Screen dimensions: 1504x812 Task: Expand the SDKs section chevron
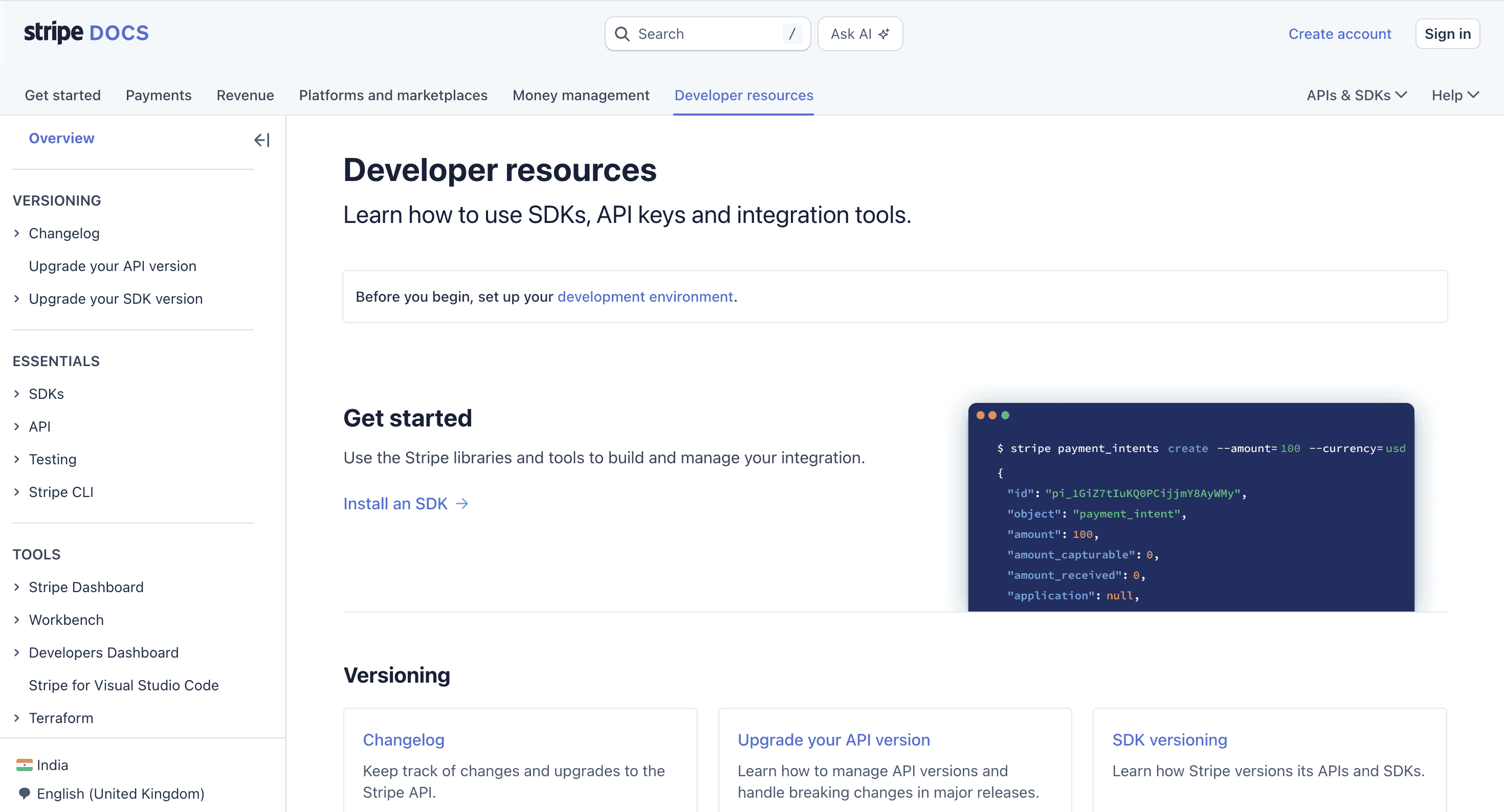click(x=16, y=393)
